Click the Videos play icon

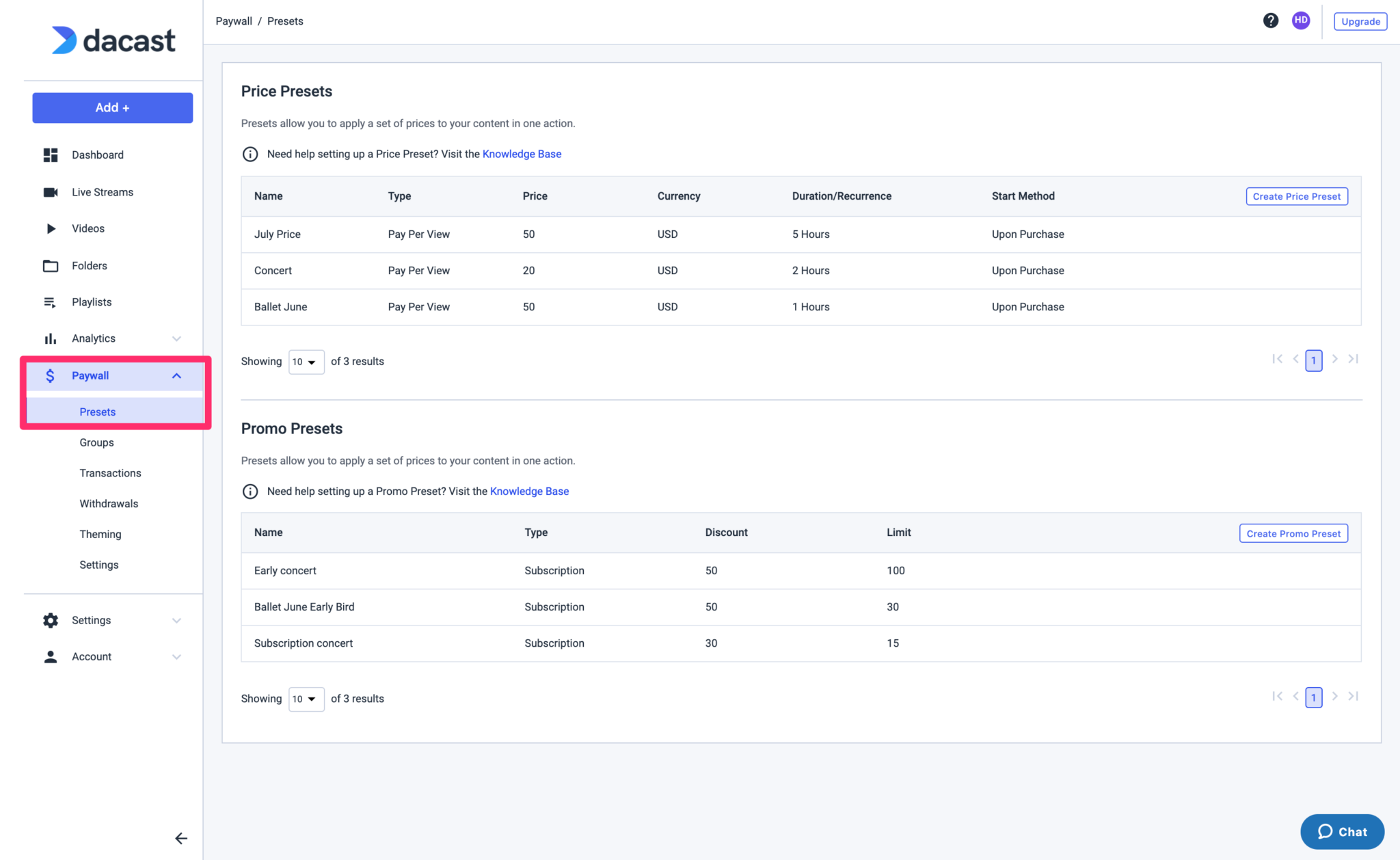point(51,228)
